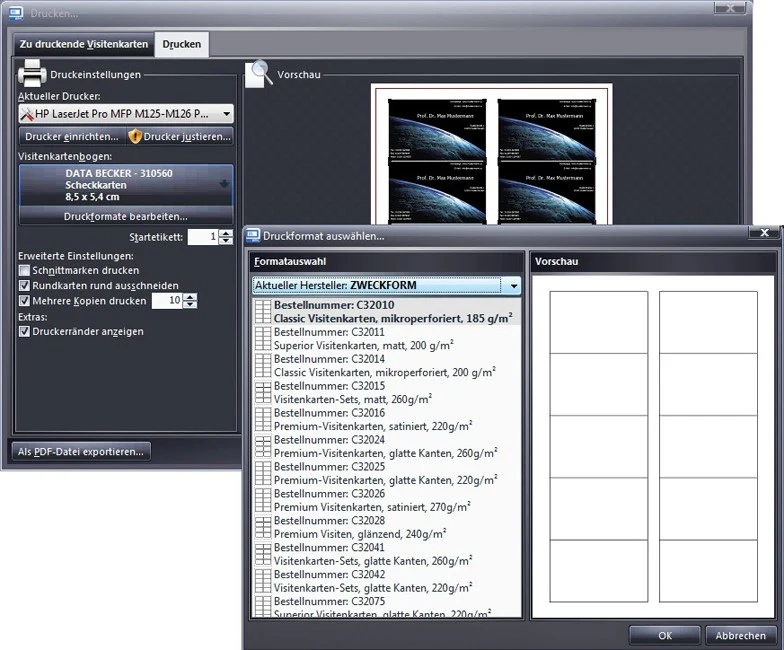This screenshot has height=650, width=784.
Task: Click OK in the Druckformat dialog
Action: point(664,636)
